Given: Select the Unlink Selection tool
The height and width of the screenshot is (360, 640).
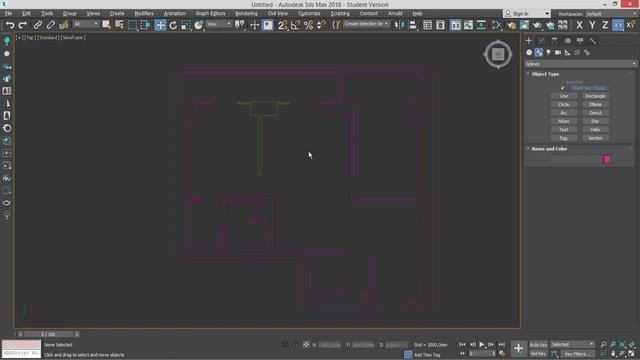Looking at the screenshot, I should tap(51, 25).
